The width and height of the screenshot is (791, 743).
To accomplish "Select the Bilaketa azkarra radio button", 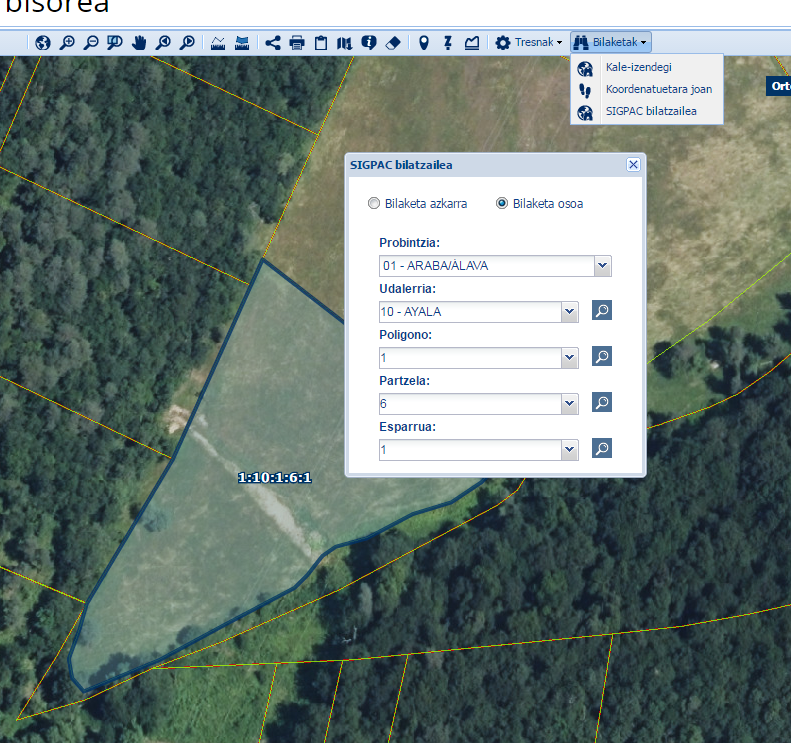I will pos(374,204).
